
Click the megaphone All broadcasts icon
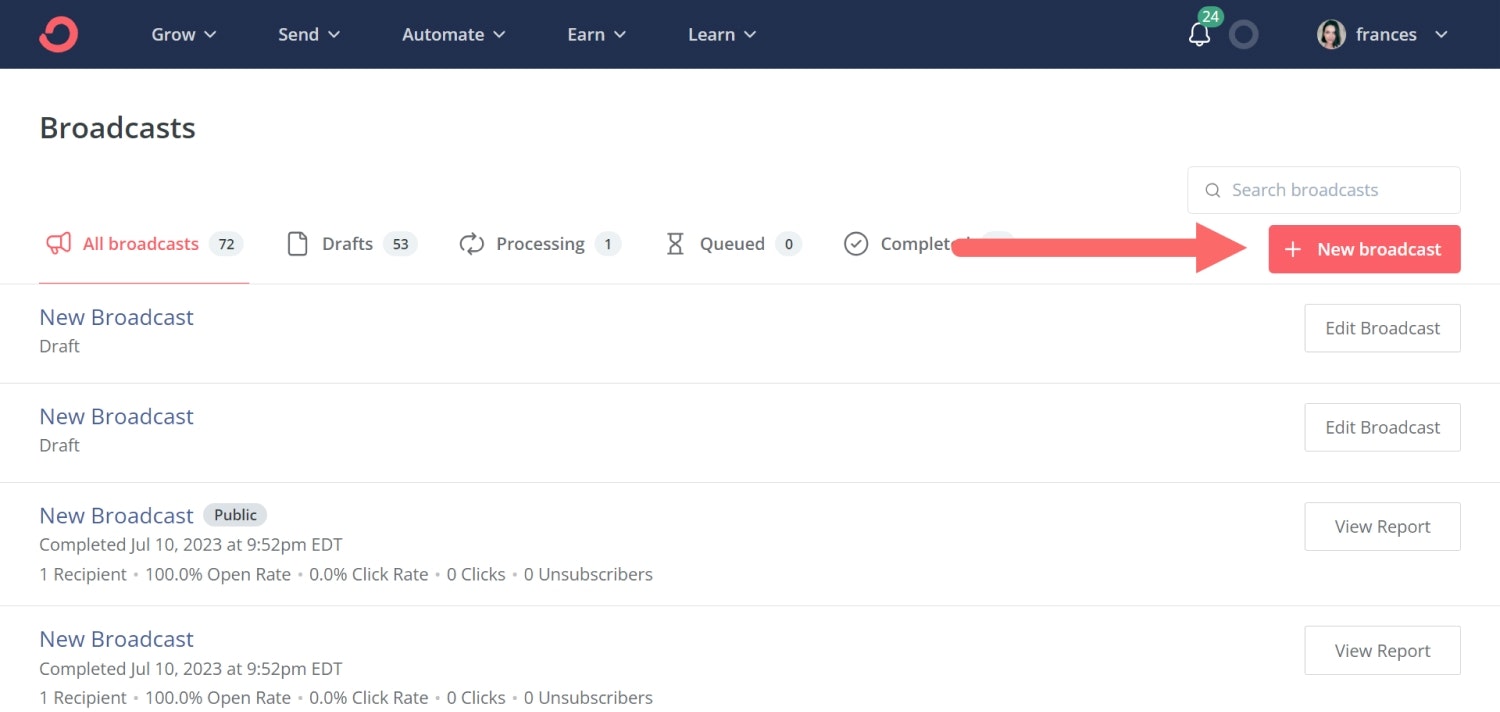pos(59,244)
